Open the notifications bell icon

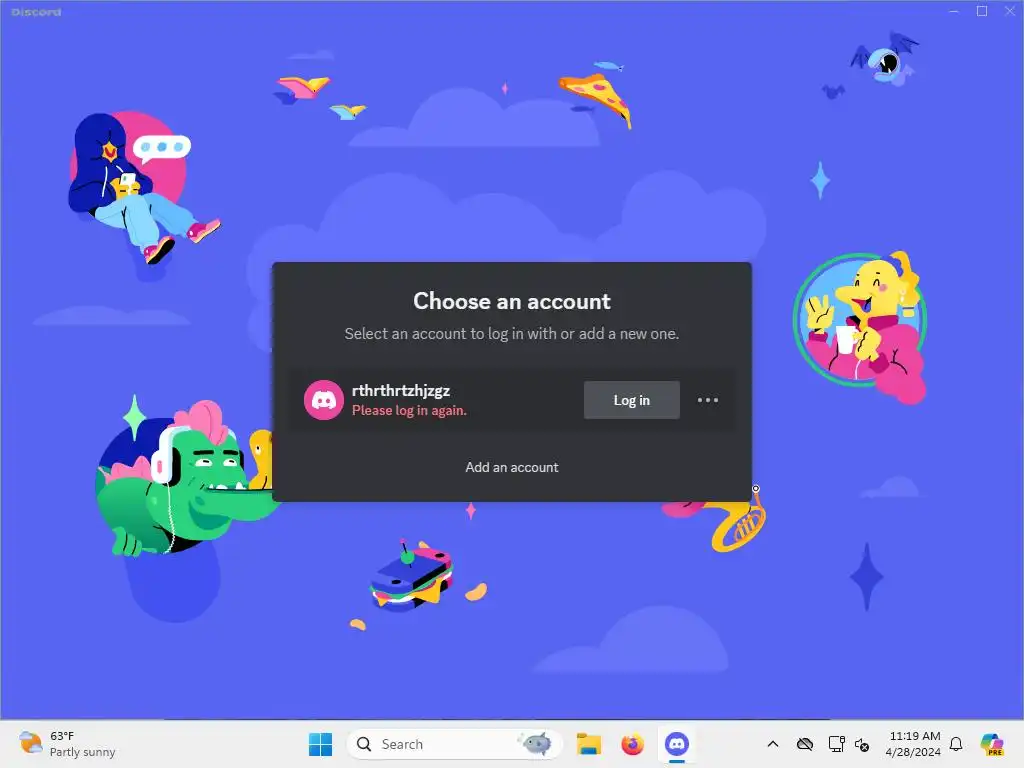956,744
